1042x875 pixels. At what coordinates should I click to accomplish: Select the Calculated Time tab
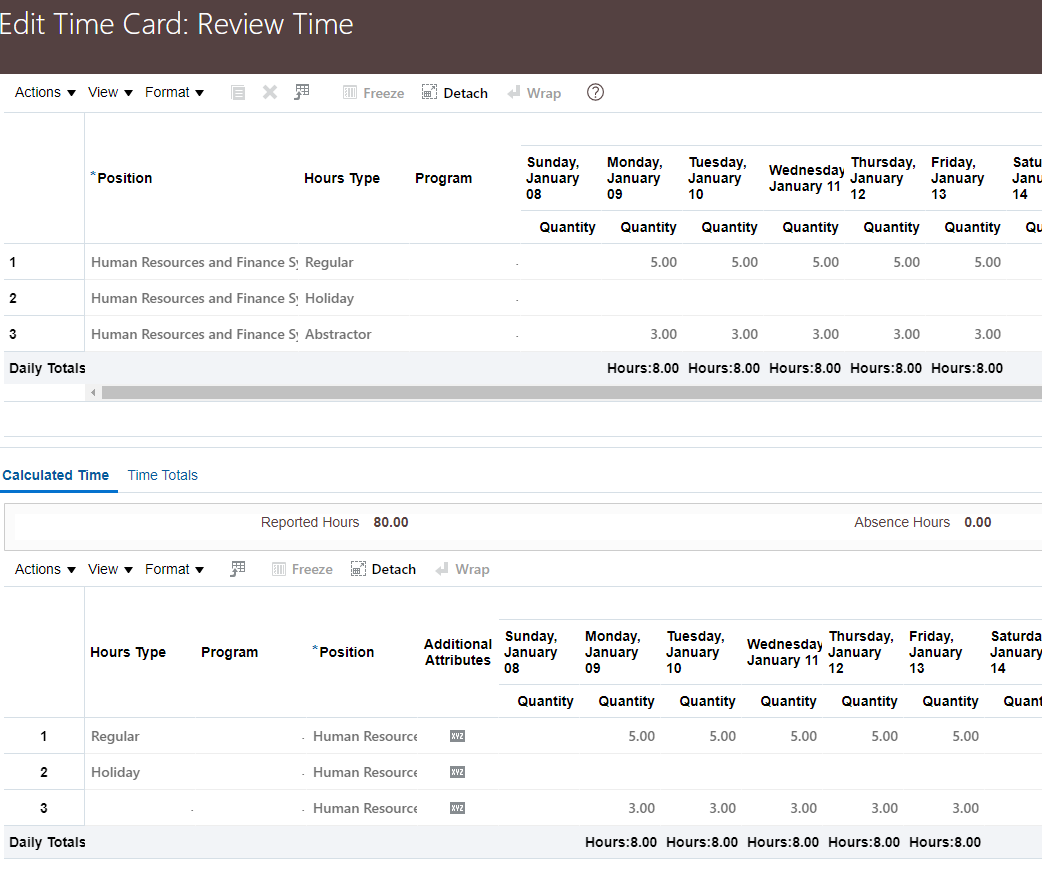point(58,475)
